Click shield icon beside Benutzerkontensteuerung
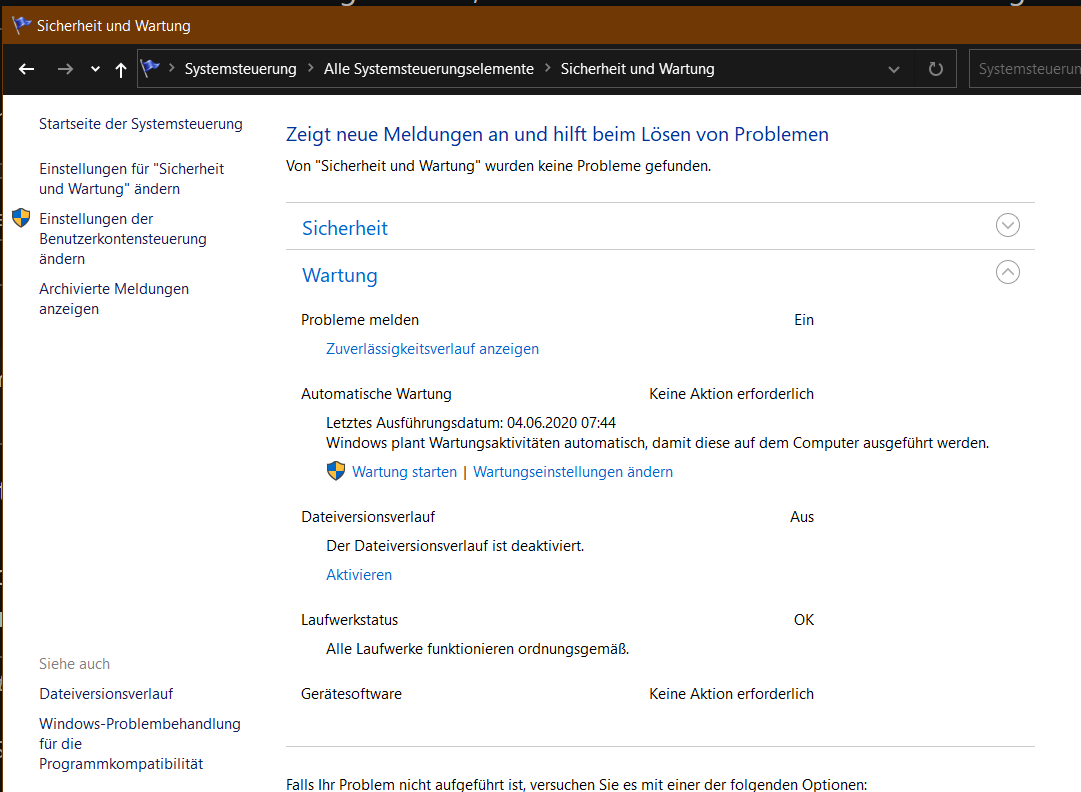The image size is (1081, 792). tap(21, 218)
